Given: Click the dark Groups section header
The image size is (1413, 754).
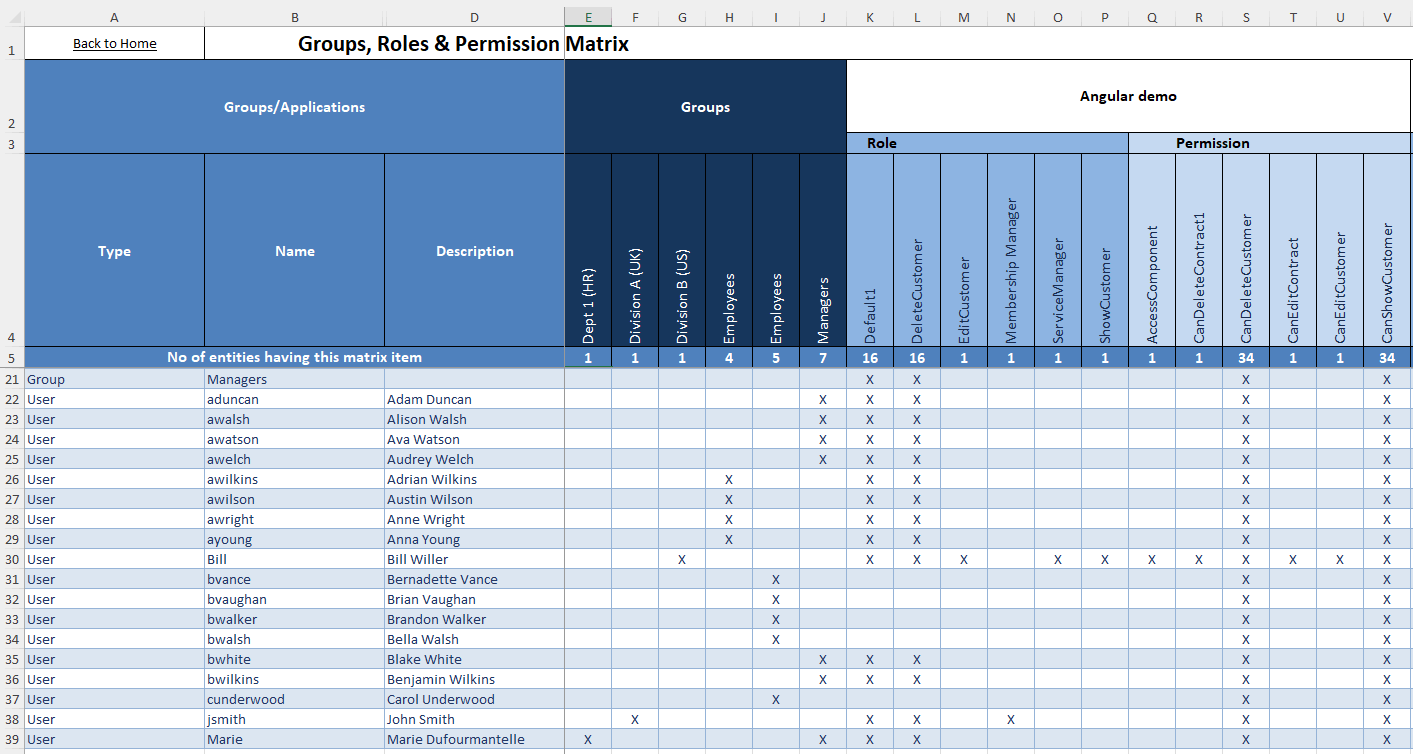Looking at the screenshot, I should point(705,107).
